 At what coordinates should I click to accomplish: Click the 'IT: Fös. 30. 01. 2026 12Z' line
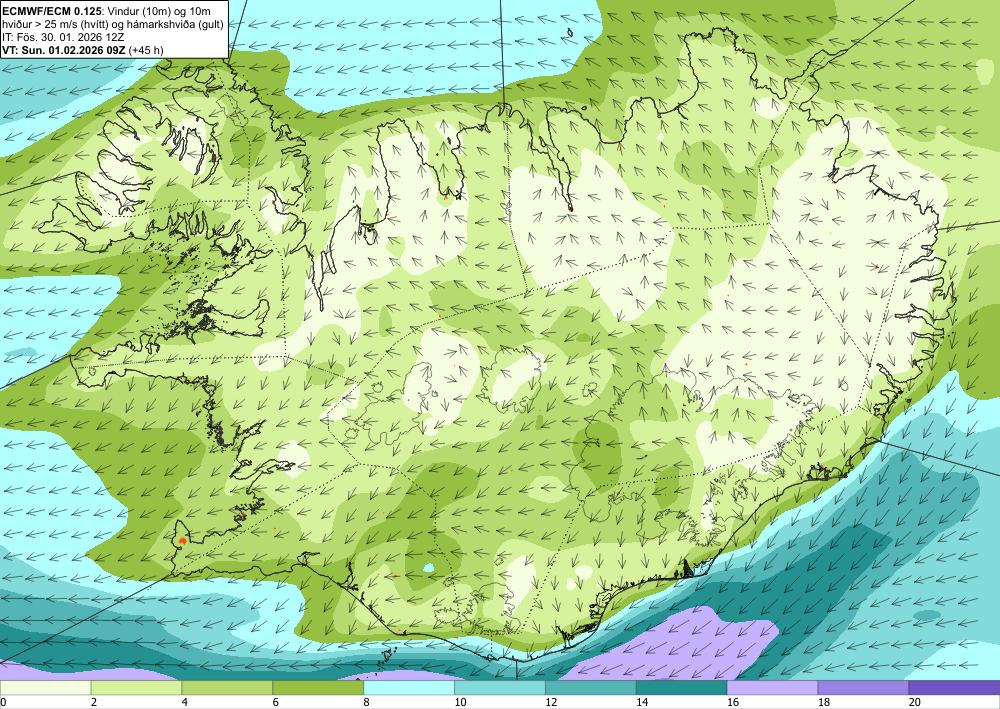[63, 36]
